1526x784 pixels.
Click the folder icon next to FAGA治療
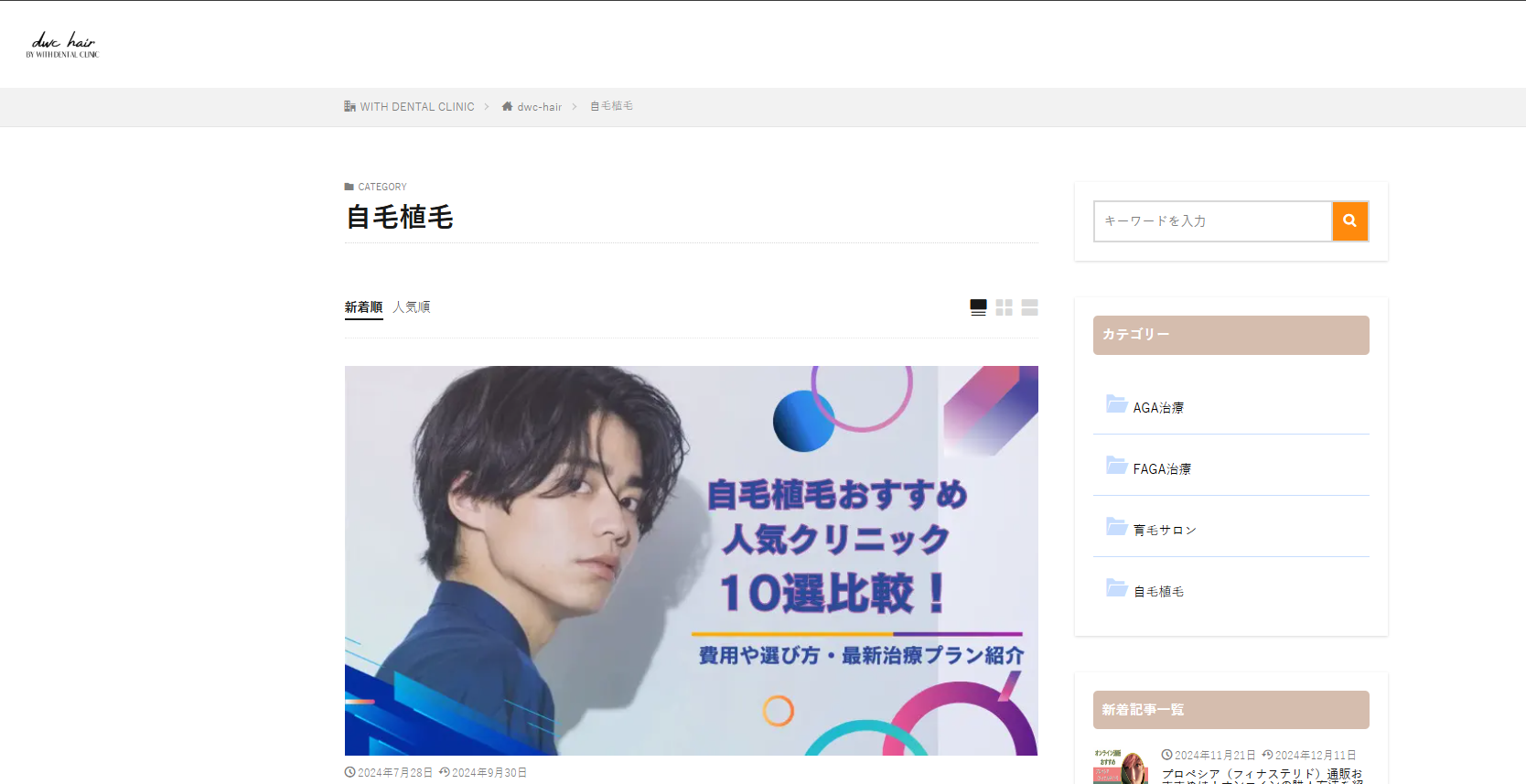click(x=1116, y=465)
